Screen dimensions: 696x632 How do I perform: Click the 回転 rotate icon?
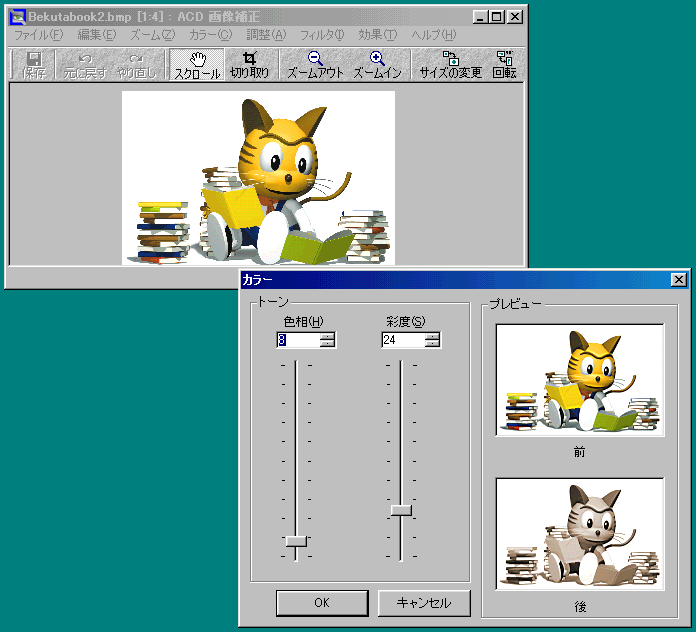tap(504, 65)
